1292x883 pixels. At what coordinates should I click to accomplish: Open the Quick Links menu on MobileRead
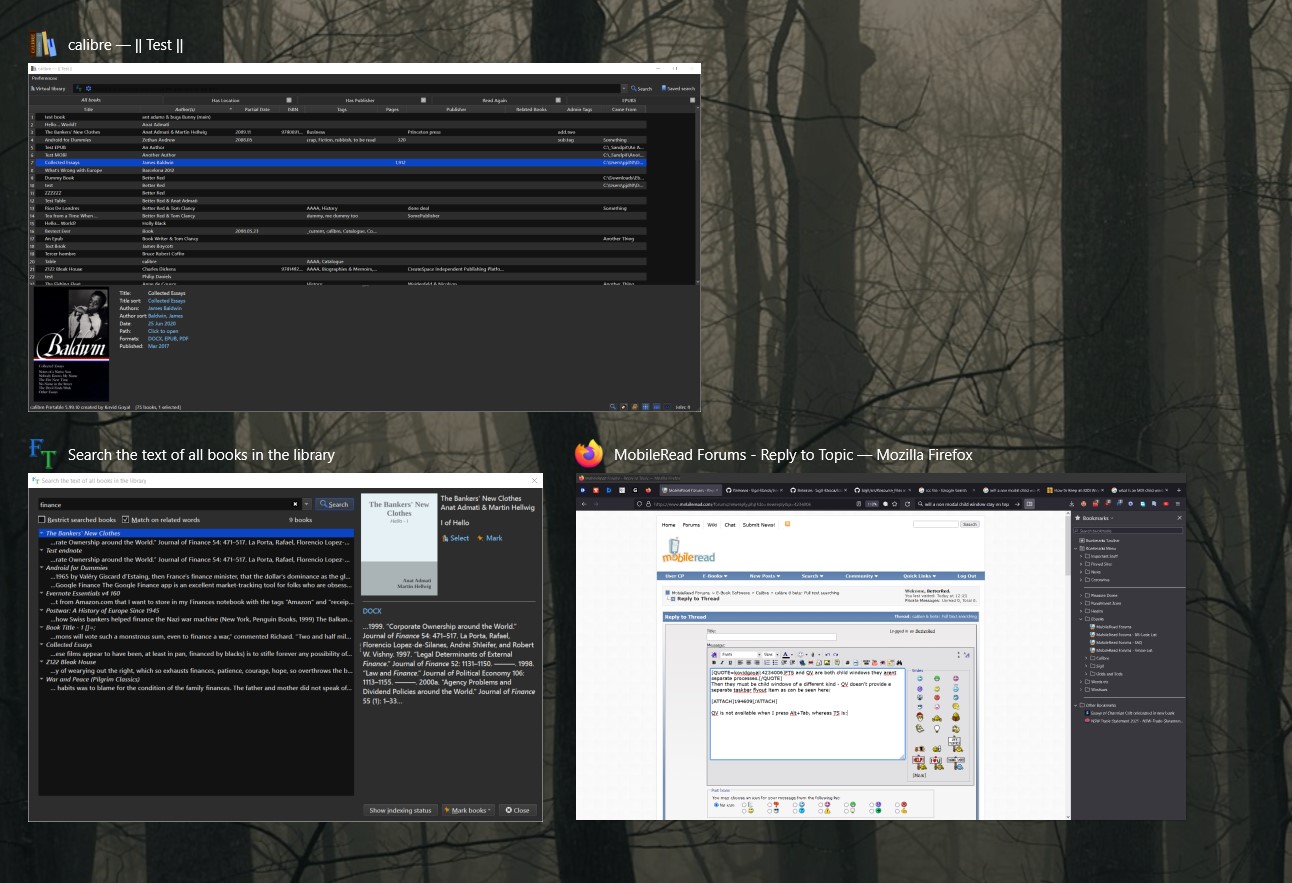click(x=918, y=576)
